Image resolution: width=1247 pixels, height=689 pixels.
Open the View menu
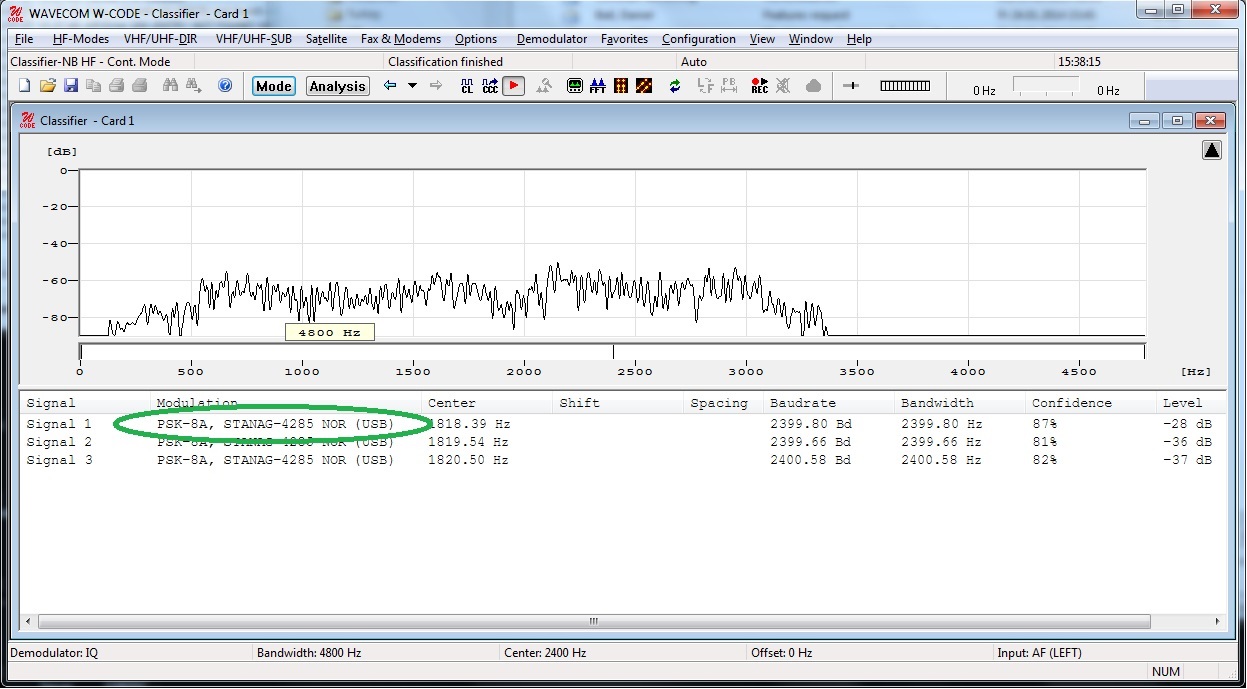[x=762, y=39]
